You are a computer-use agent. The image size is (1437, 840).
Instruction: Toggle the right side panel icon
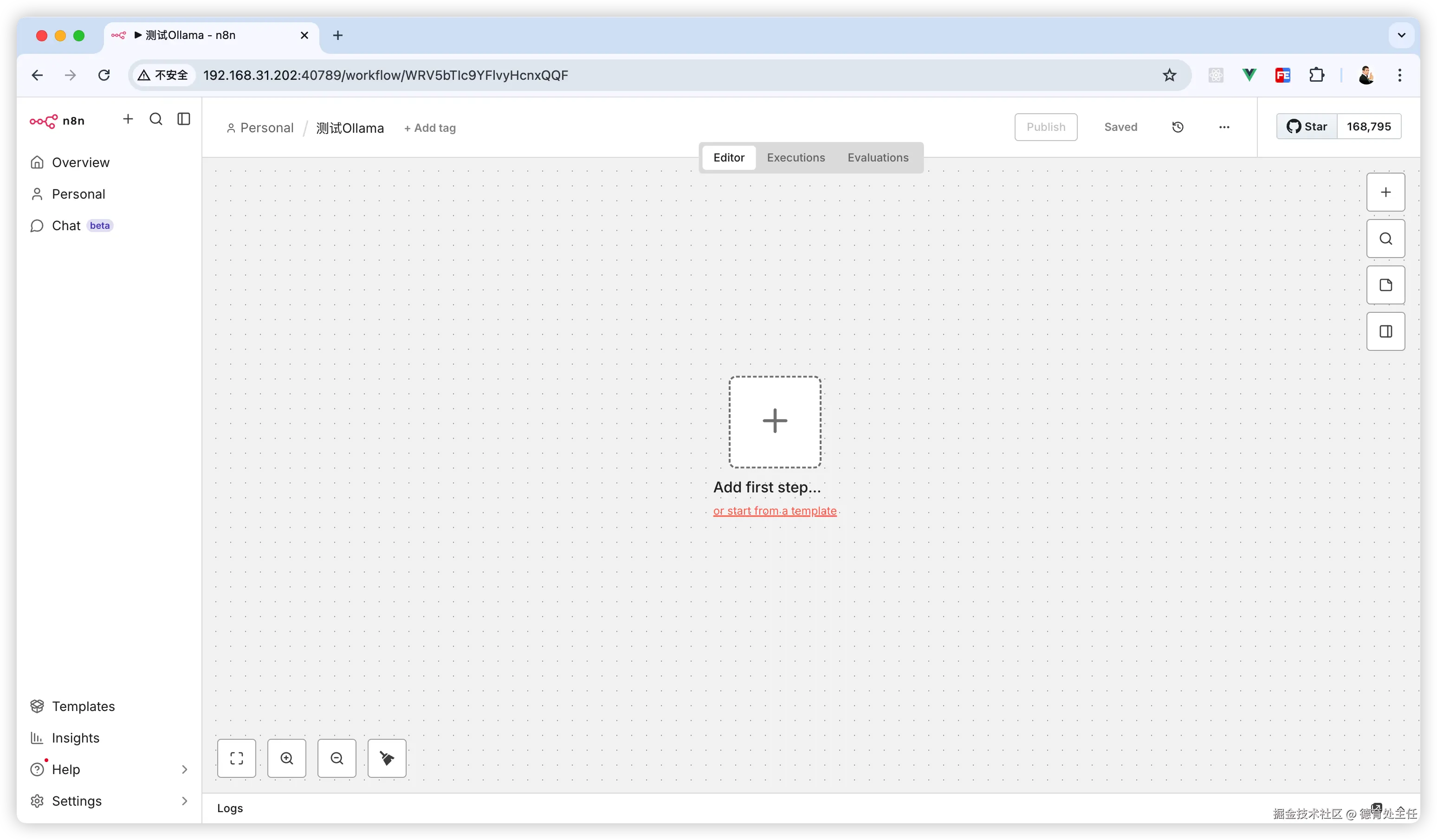(x=1385, y=331)
